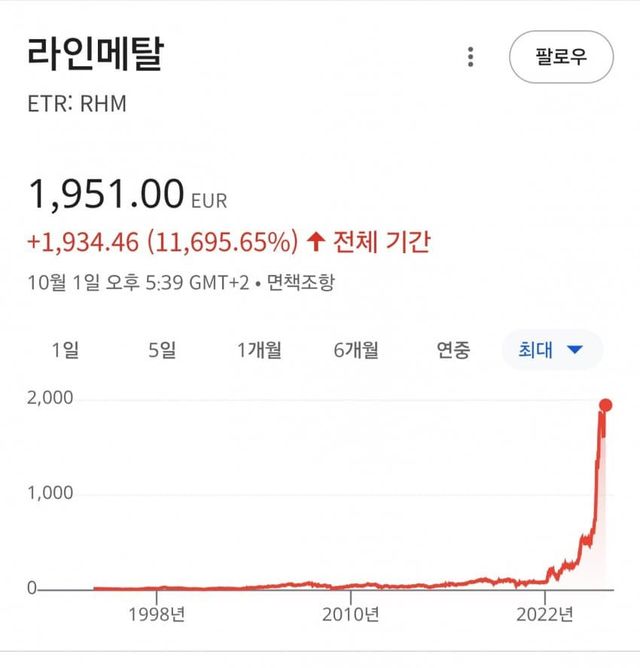Click the 1,000 y-axis label

(49, 493)
